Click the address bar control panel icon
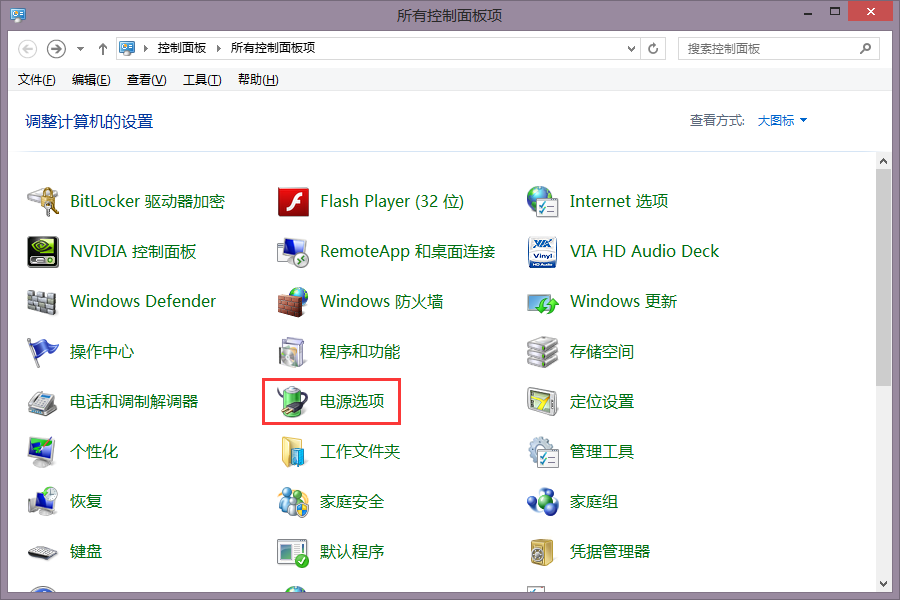Image resolution: width=900 pixels, height=600 pixels. tap(127, 48)
